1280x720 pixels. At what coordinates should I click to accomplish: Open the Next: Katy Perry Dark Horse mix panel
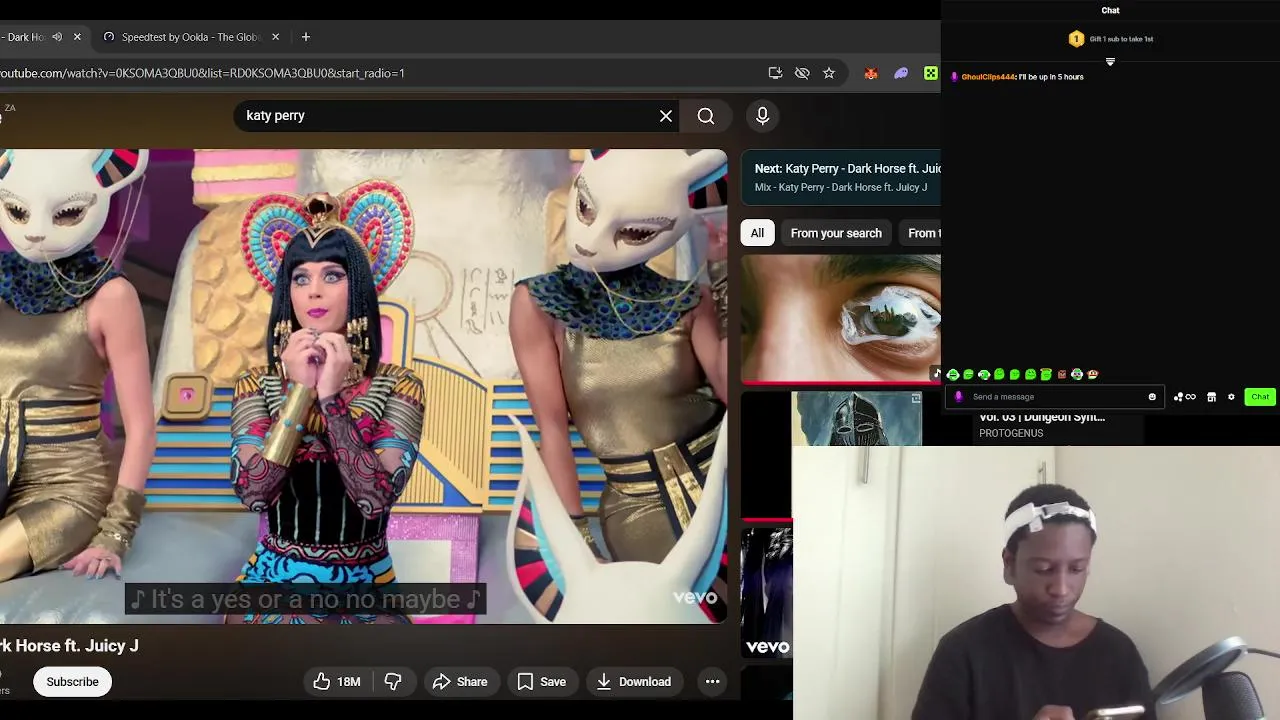click(x=841, y=177)
